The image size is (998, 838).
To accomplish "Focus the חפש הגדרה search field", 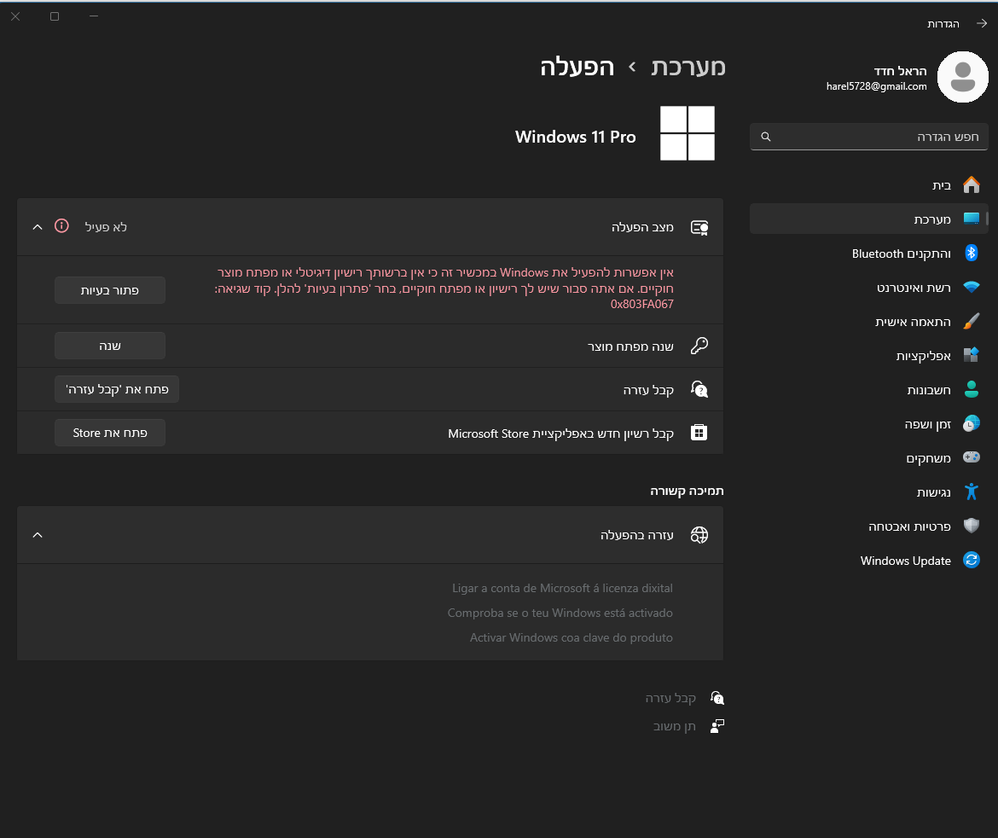I will coord(869,137).
